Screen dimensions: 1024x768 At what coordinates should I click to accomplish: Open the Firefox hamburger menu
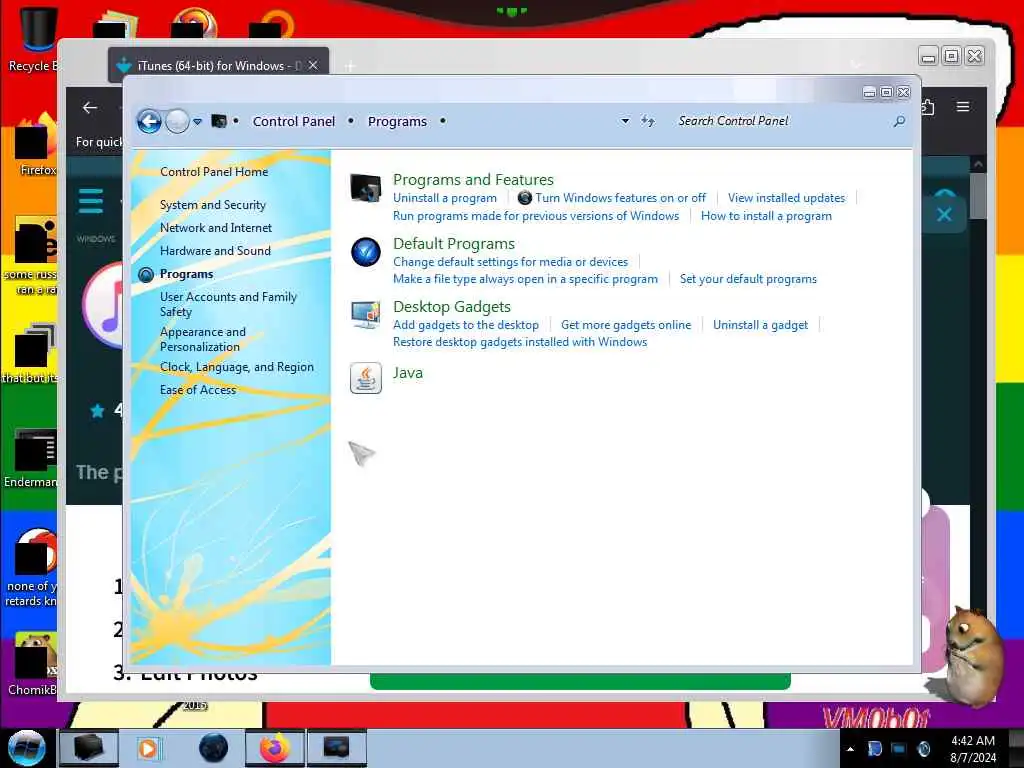(x=963, y=106)
